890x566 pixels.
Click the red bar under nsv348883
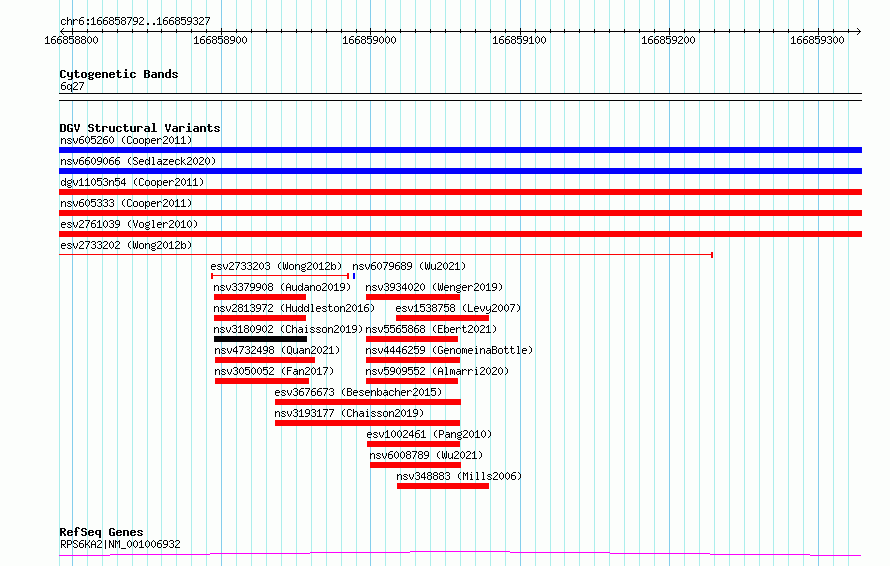443,486
